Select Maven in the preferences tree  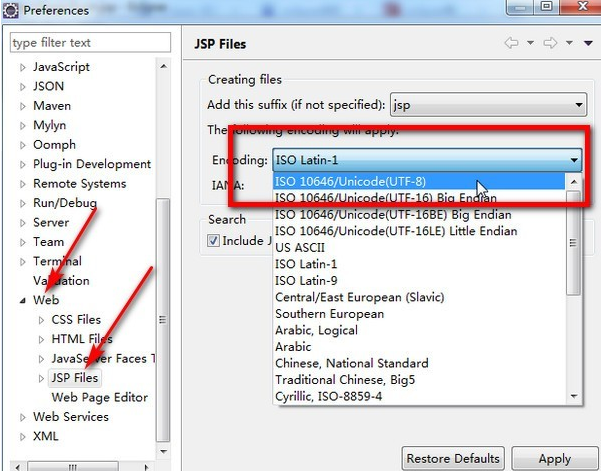point(52,106)
